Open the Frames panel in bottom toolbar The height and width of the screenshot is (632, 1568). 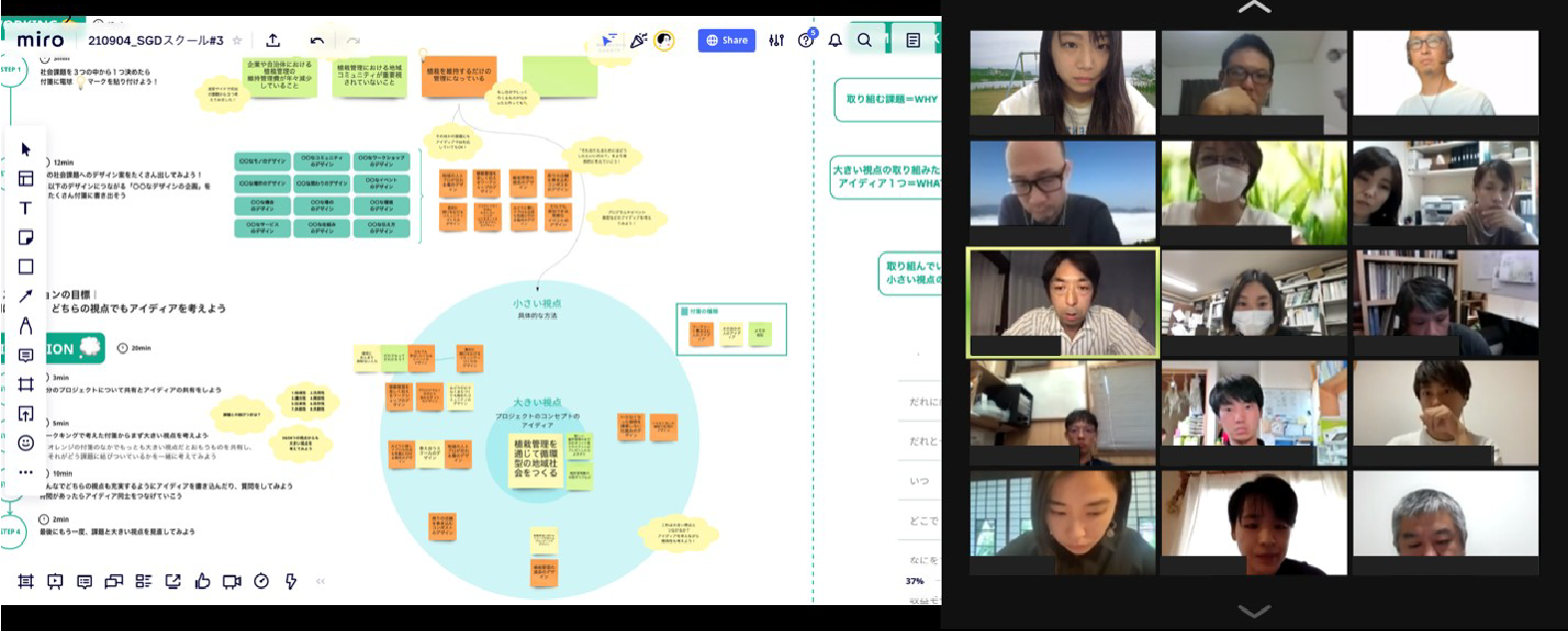pos(26,581)
